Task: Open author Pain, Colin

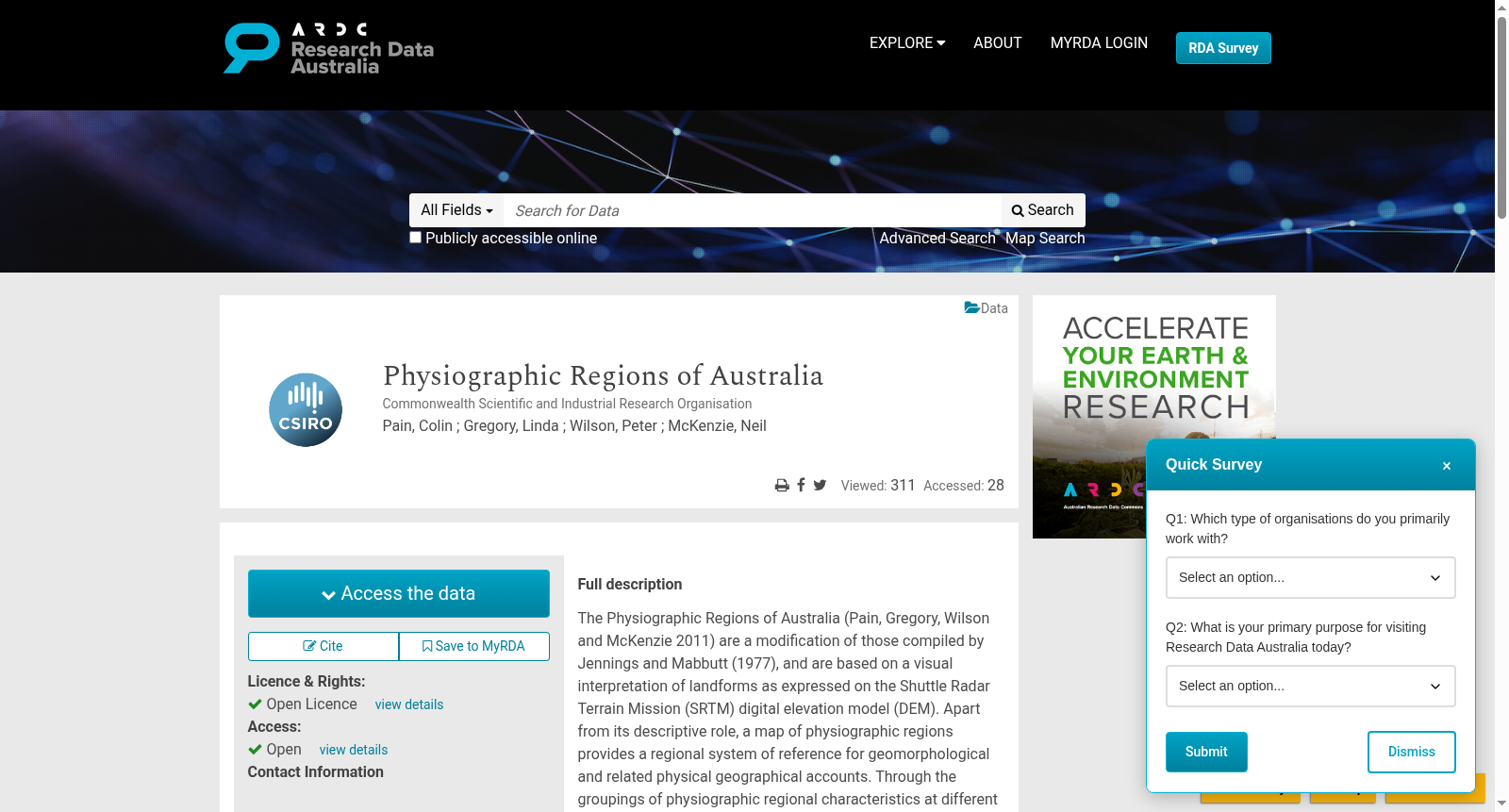Action: pyautogui.click(x=418, y=426)
